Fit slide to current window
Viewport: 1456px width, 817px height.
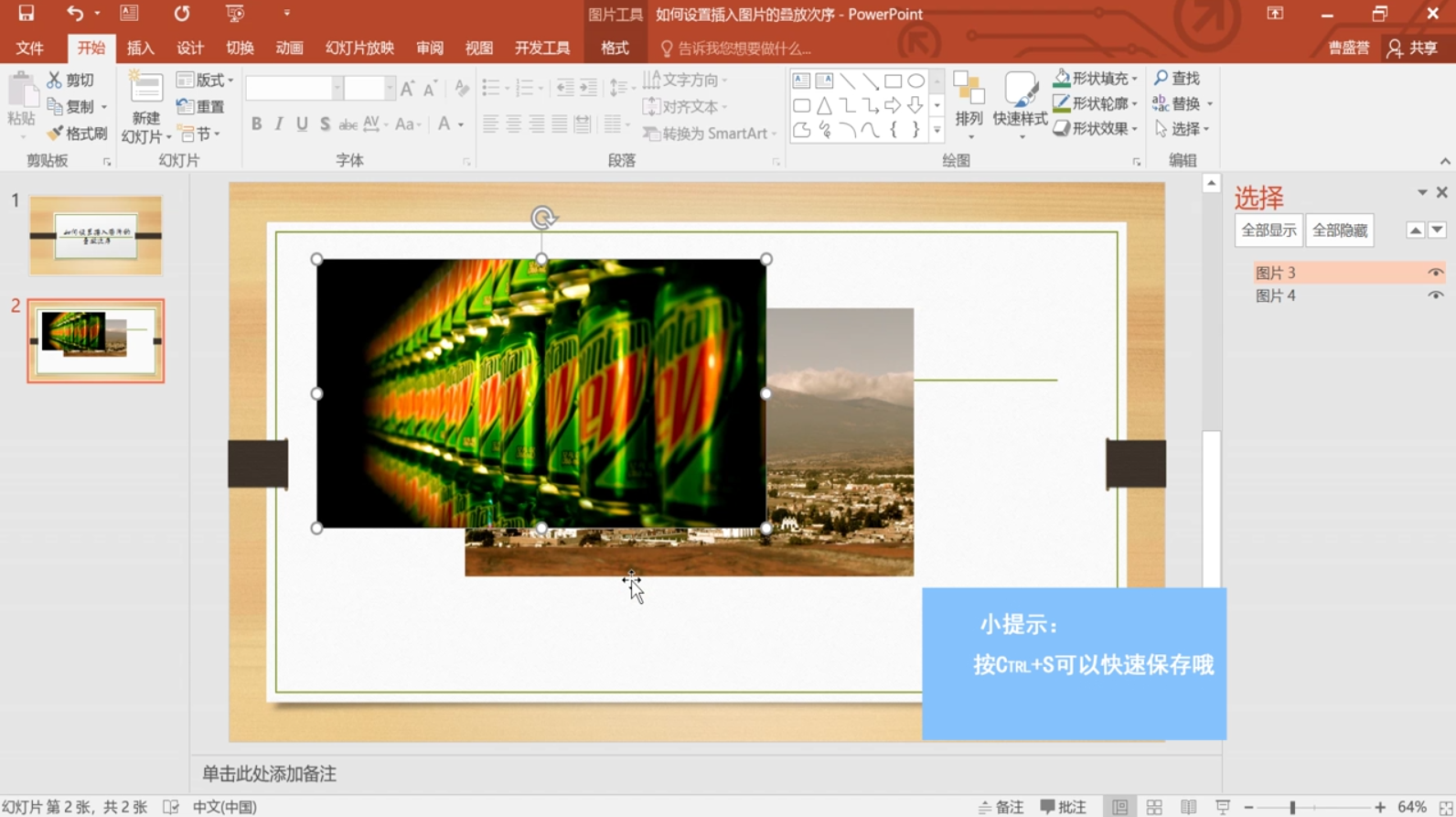pyautogui.click(x=1446, y=807)
